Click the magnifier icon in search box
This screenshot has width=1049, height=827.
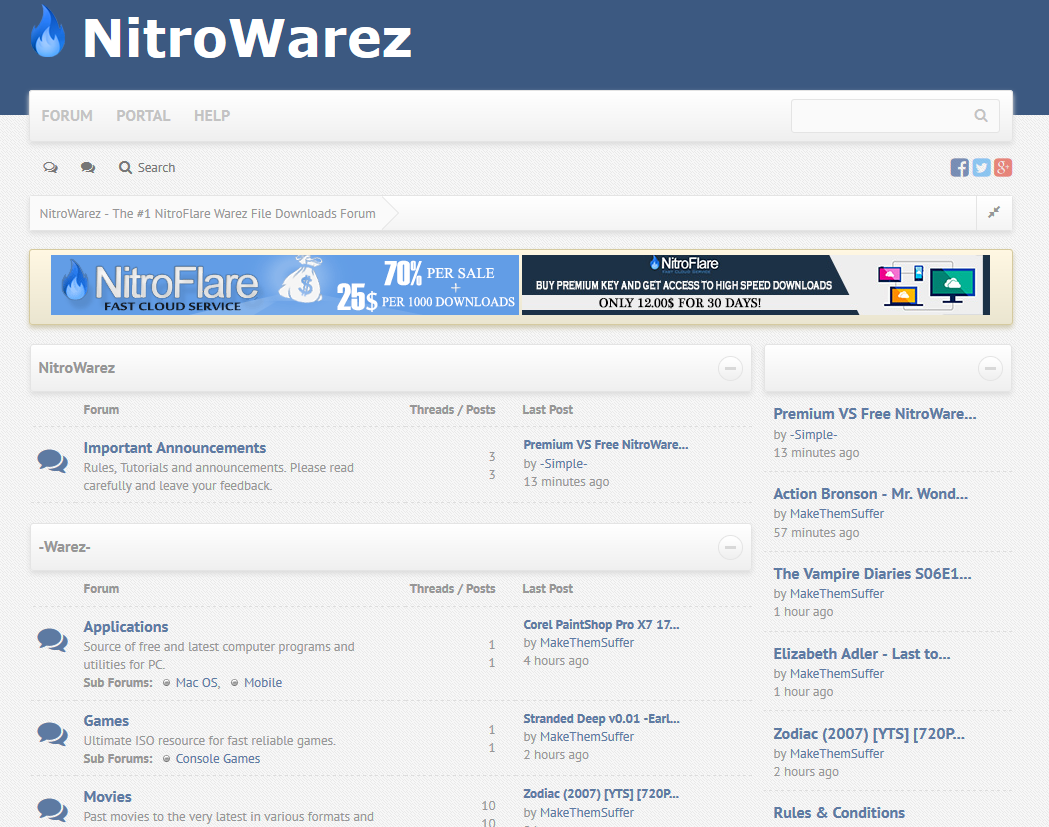(981, 116)
